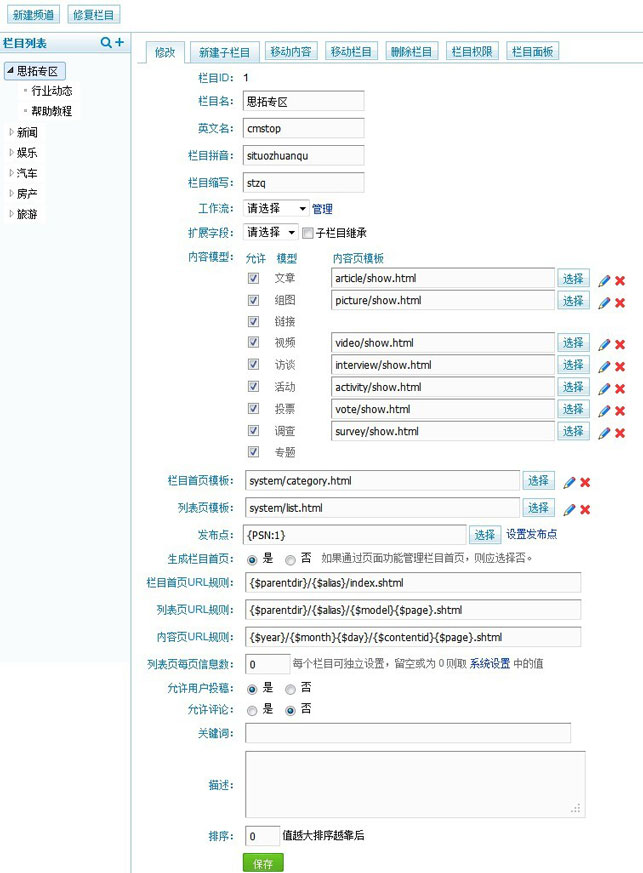Toggle the 链接 model checkbox
Screen dimensions: 643x873
(x=253, y=321)
